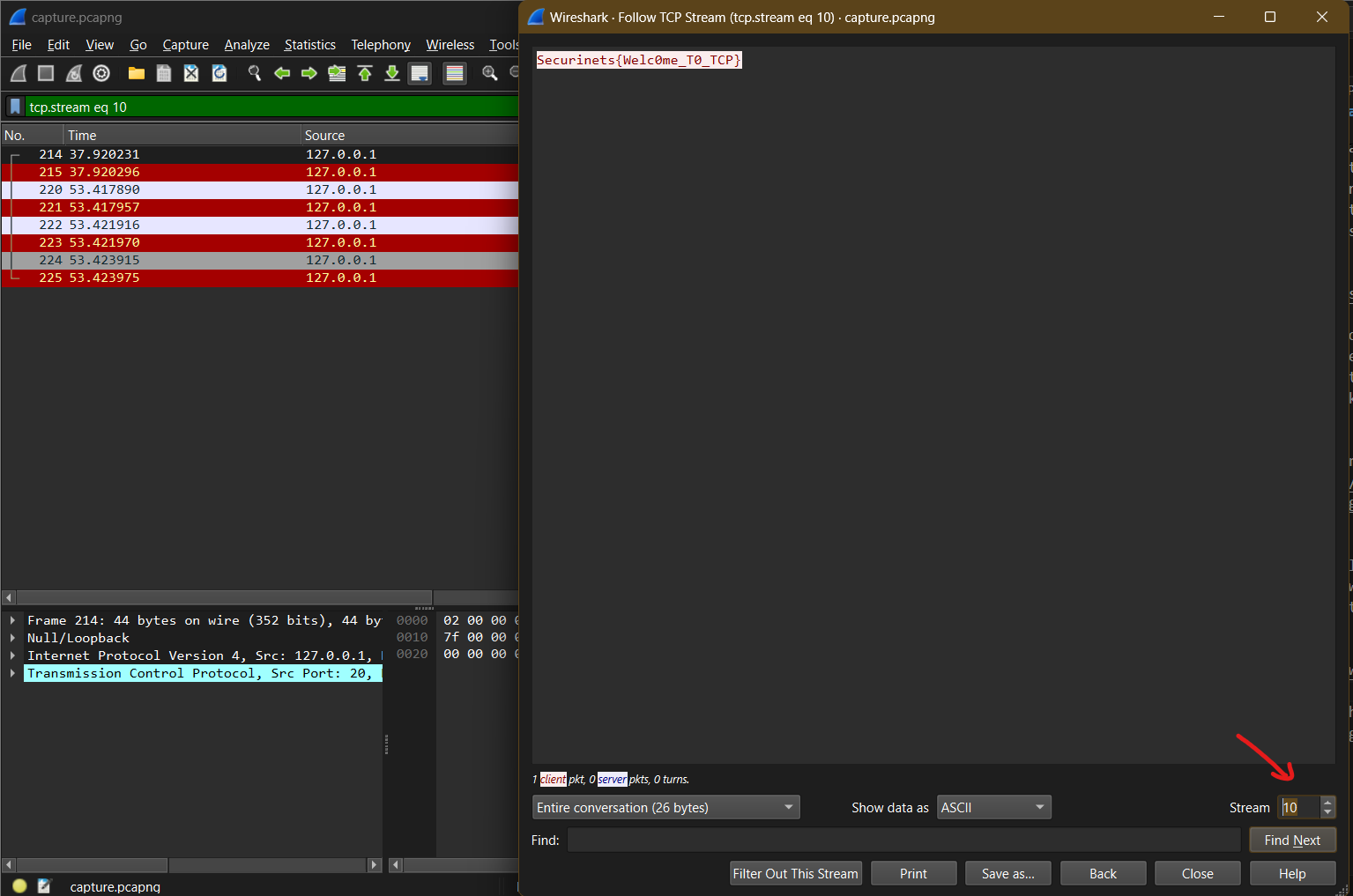This screenshot has width=1353, height=896.
Task: Increment the Stream number stepper
Action: click(x=1328, y=802)
